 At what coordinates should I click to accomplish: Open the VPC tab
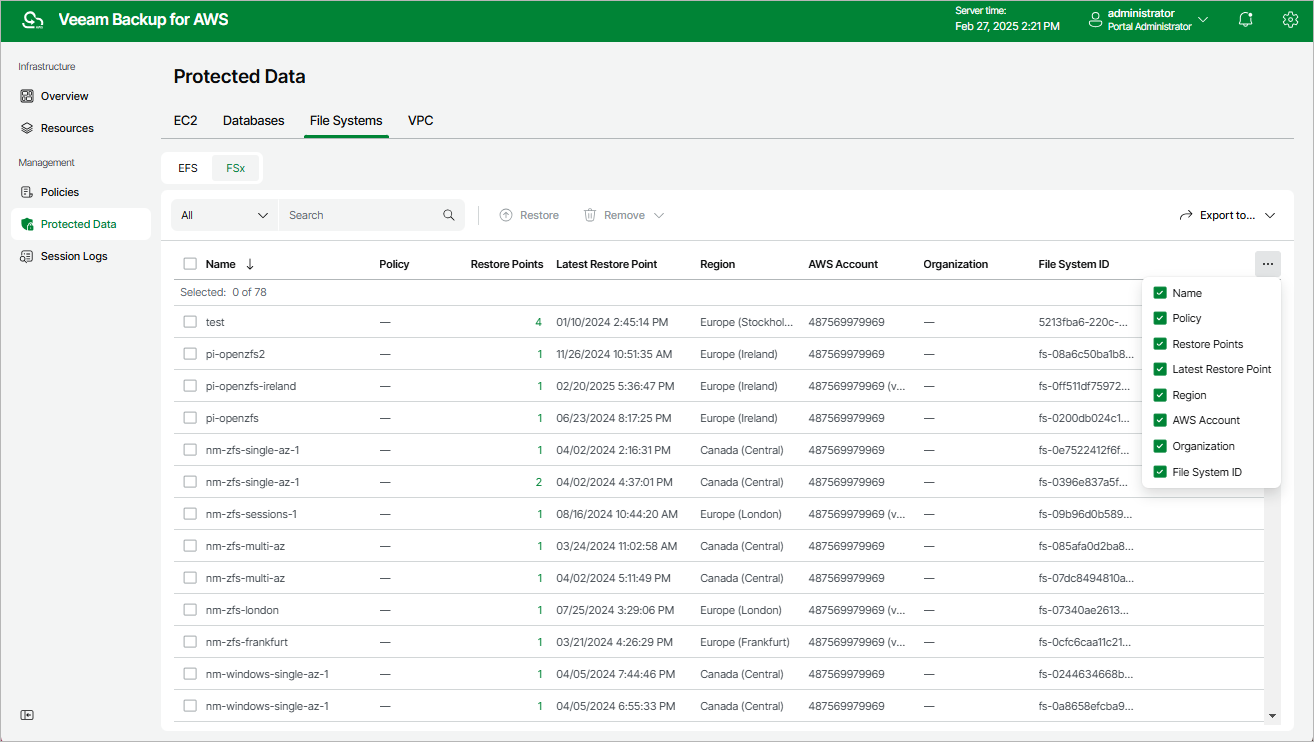(x=420, y=120)
